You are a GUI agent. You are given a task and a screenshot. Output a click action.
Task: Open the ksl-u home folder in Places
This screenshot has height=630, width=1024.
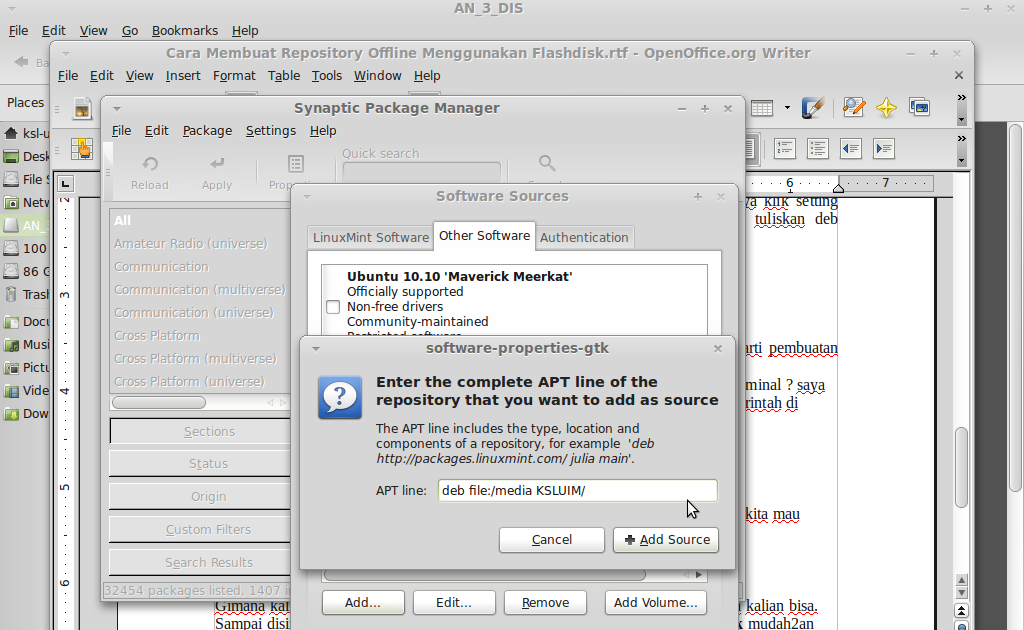click(27, 134)
